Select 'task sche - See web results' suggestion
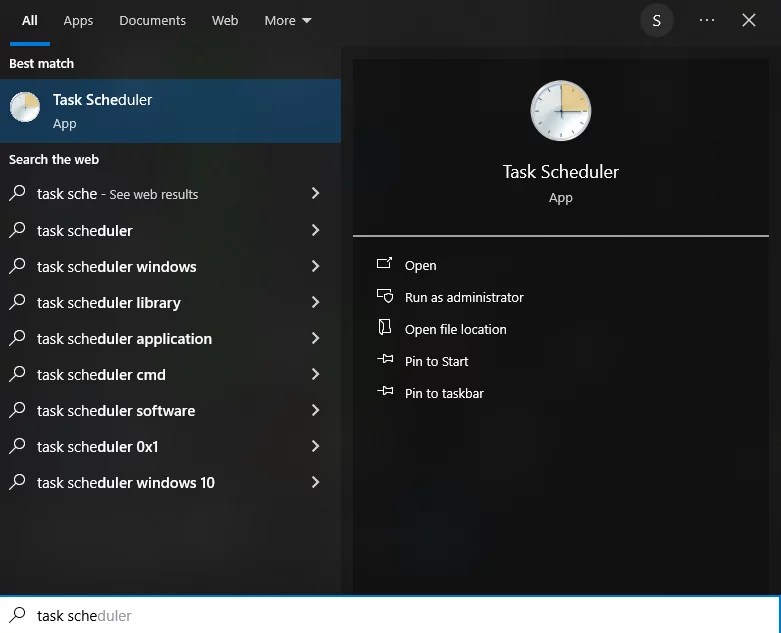 pos(118,194)
